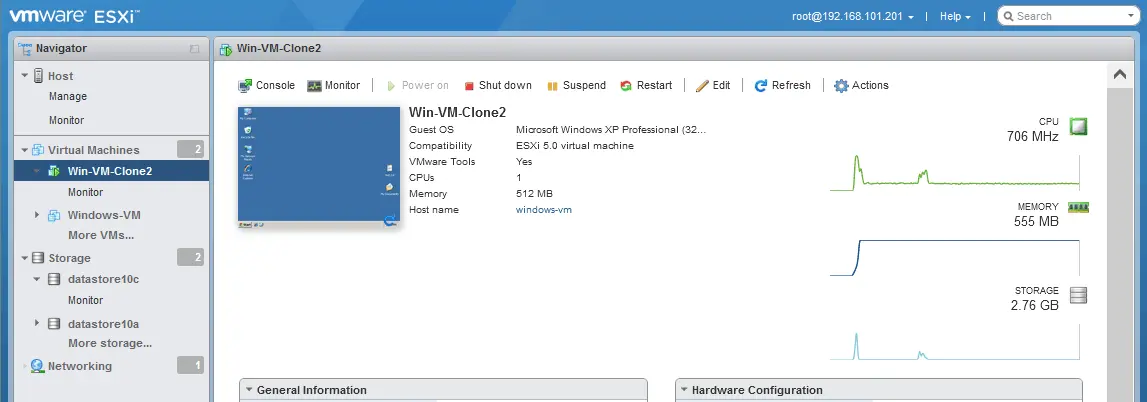Click the search magnifier icon
Screen dimensions: 1147x402
(x=1008, y=16)
